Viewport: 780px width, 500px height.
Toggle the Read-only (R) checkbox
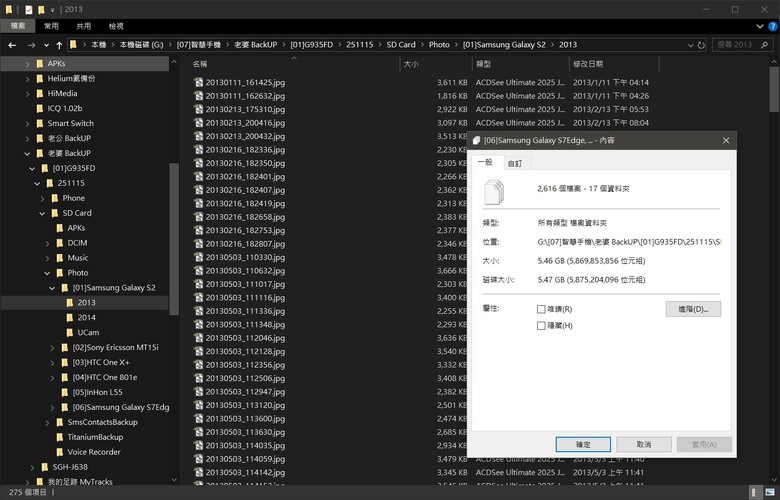point(541,309)
